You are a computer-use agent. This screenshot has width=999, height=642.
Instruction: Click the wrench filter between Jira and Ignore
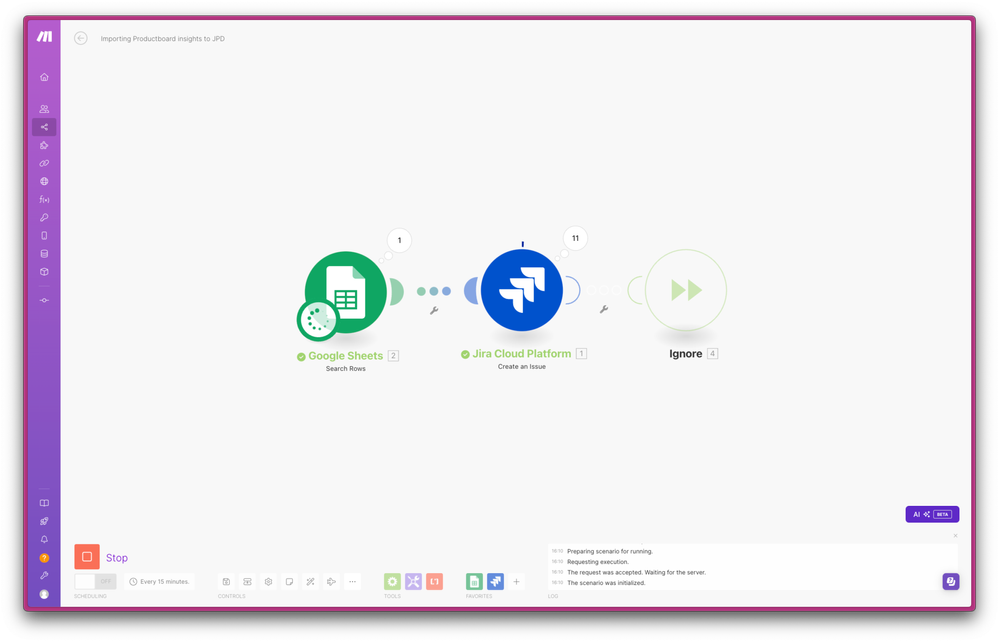click(604, 310)
